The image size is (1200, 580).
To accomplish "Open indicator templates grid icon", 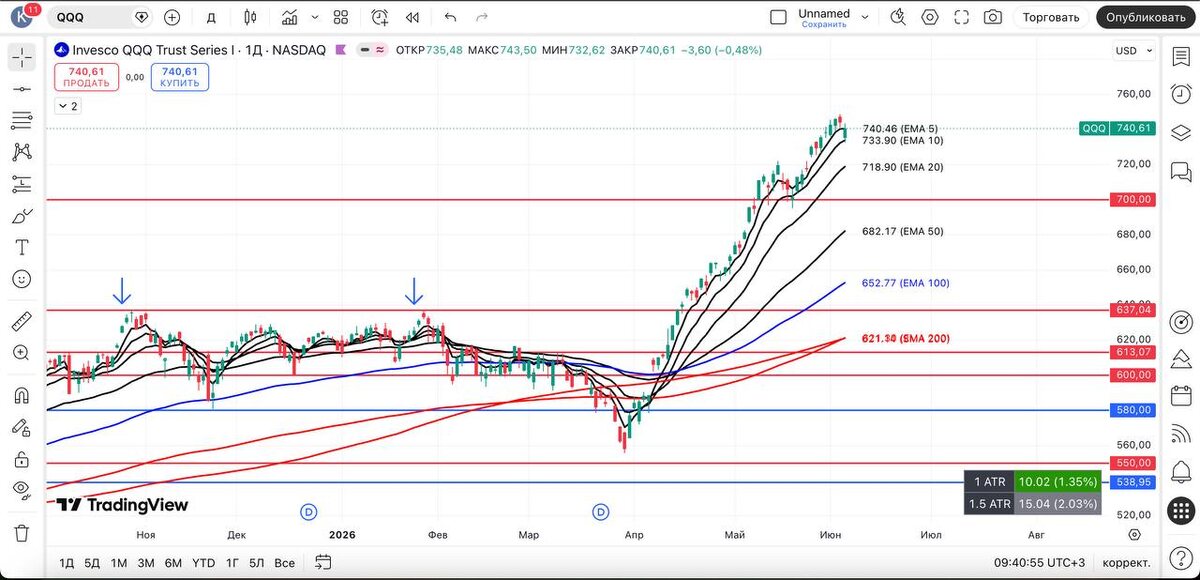I will (x=341, y=17).
